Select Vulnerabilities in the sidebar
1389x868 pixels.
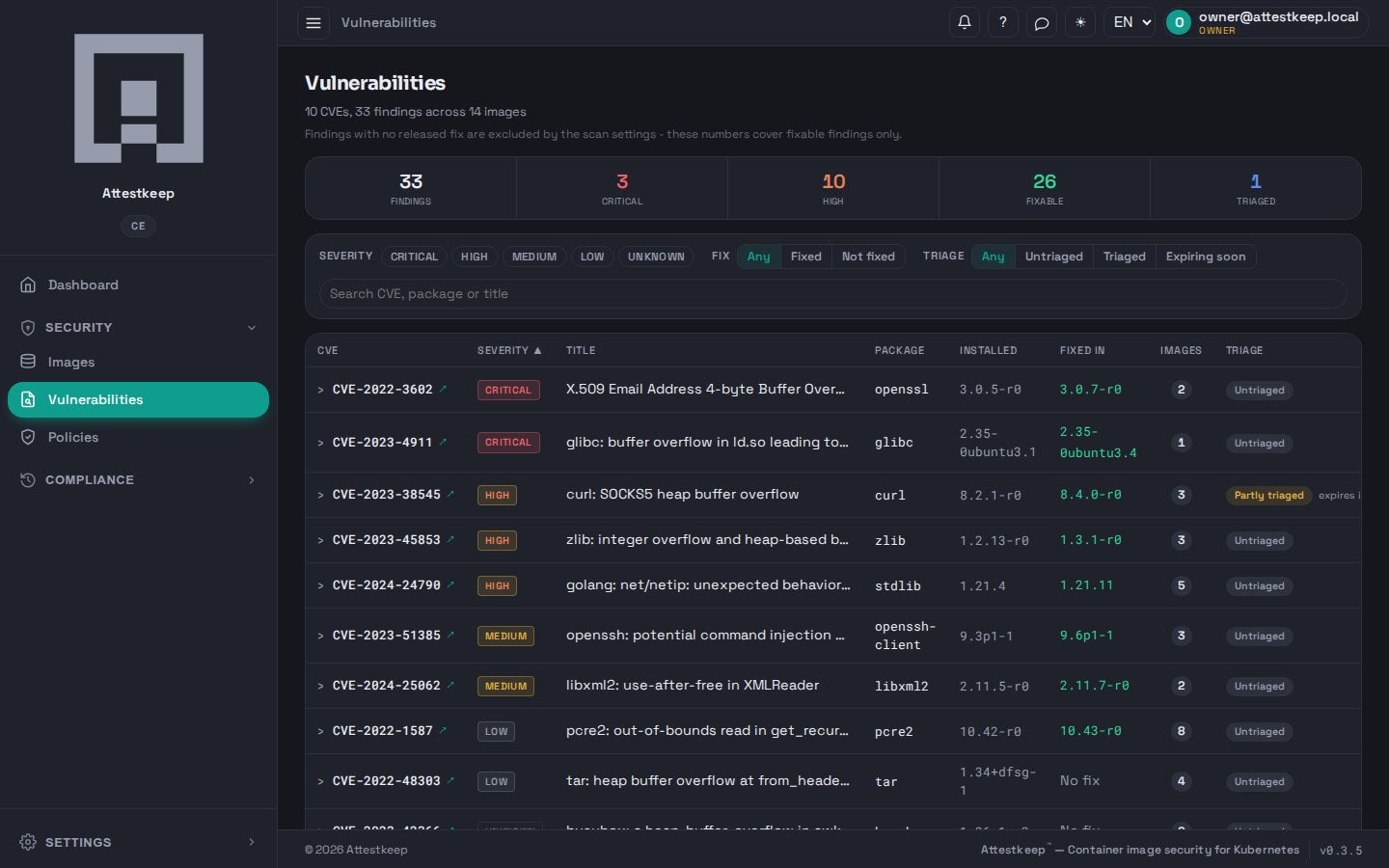[x=138, y=399]
